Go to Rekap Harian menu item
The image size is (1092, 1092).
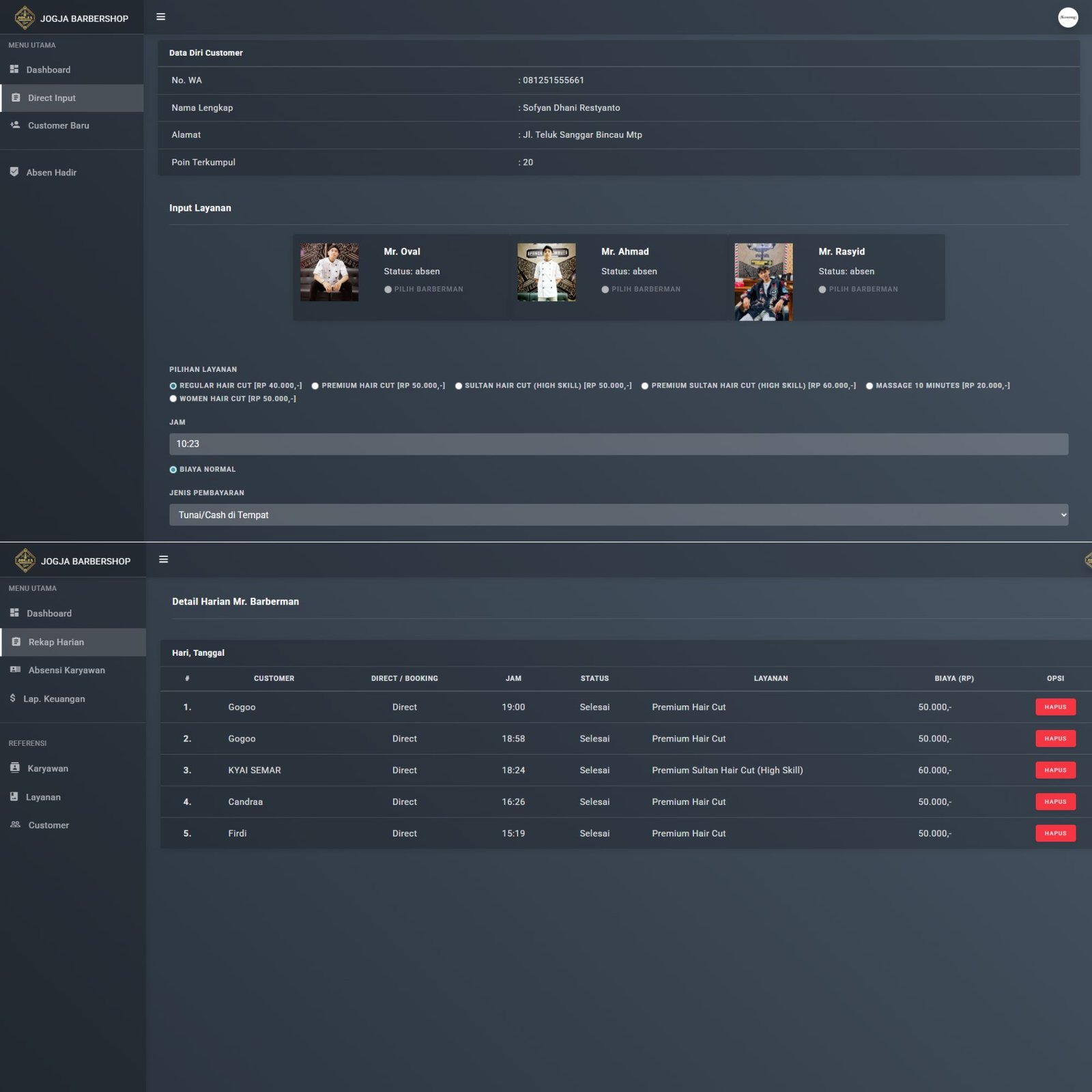56,642
